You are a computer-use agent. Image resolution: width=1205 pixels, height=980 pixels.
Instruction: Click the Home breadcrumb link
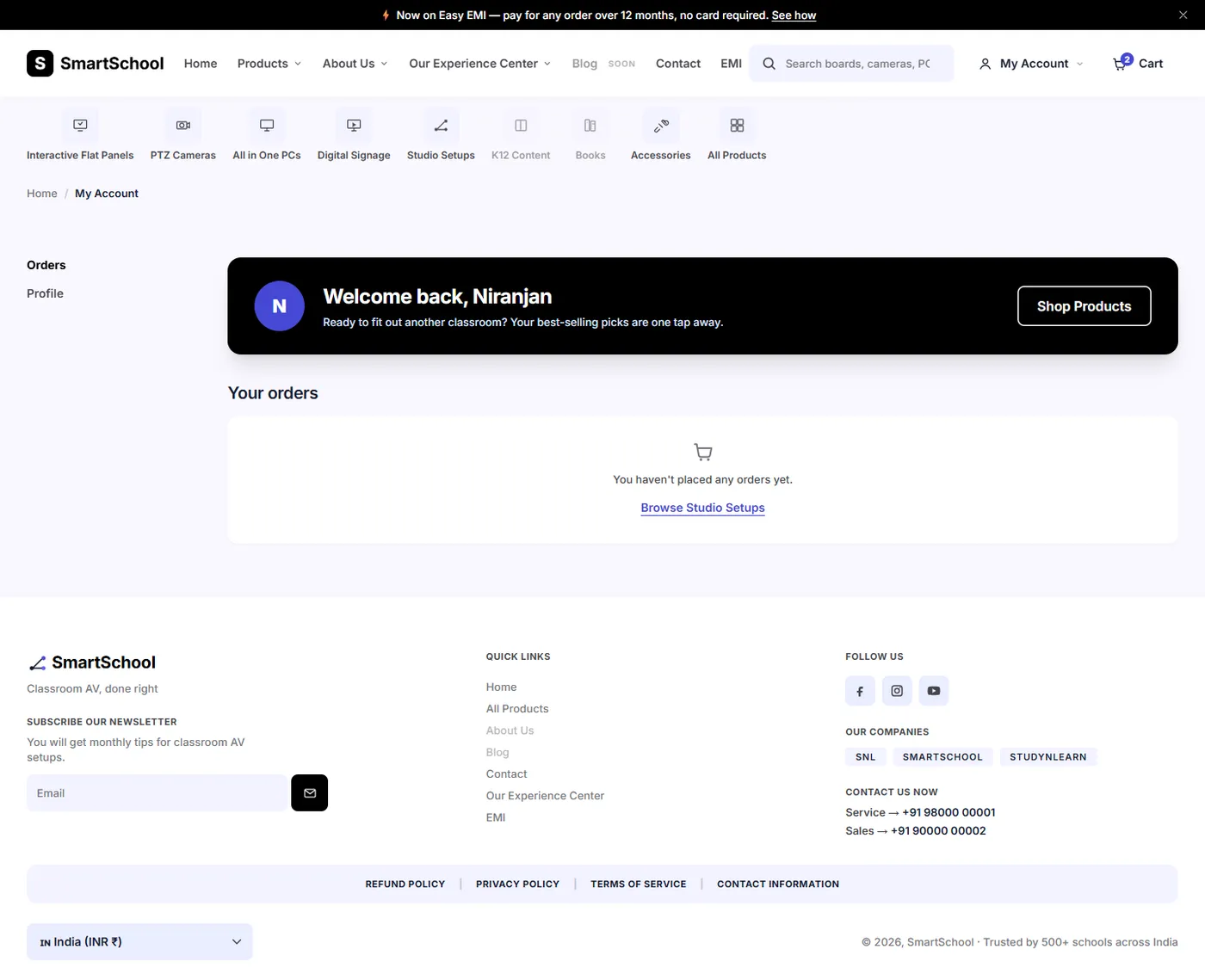[42, 194]
